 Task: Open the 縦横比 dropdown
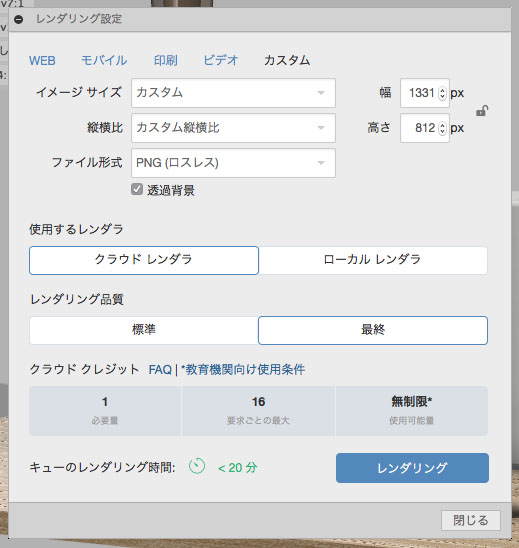point(233,128)
